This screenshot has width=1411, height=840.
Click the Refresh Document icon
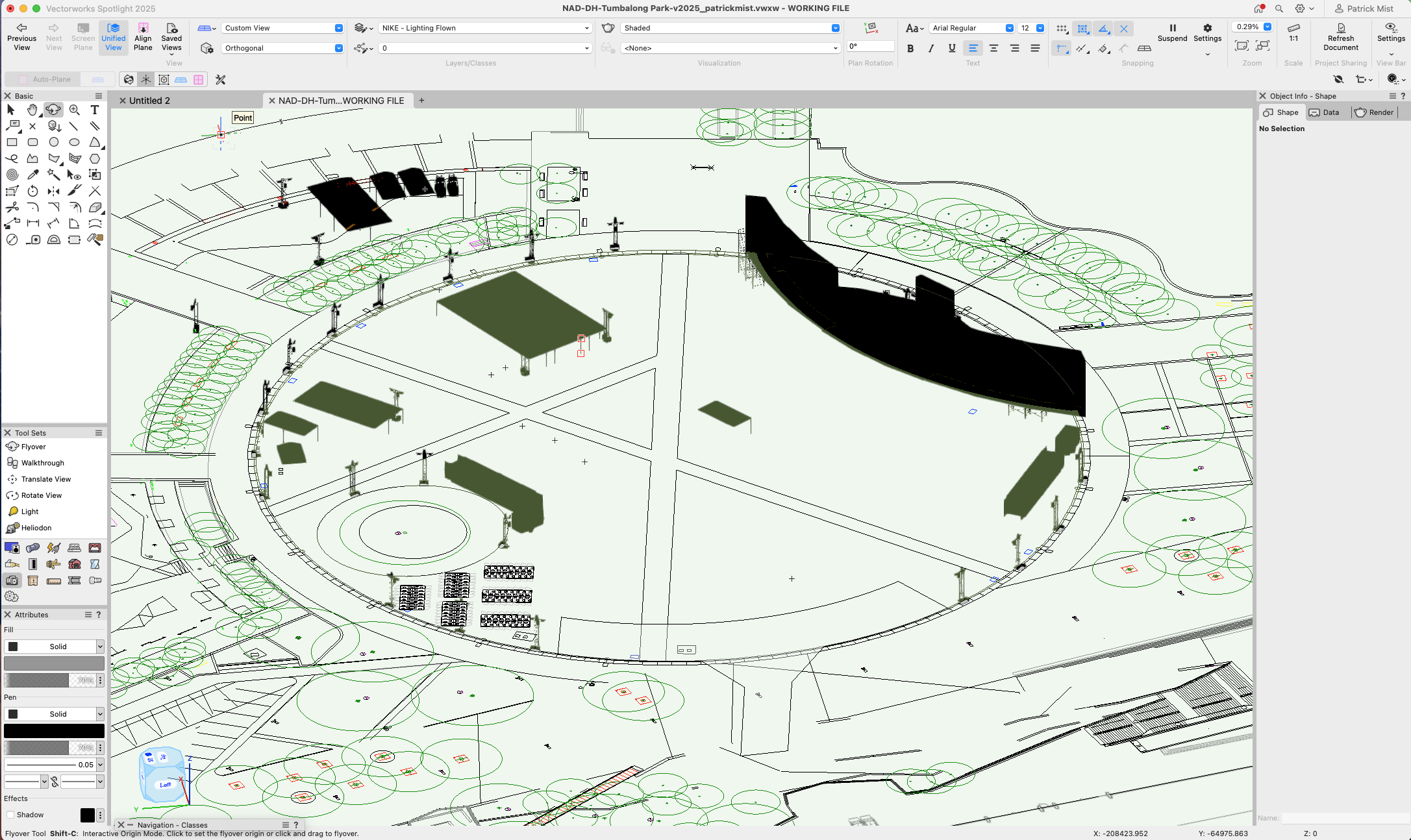pyautogui.click(x=1340, y=29)
